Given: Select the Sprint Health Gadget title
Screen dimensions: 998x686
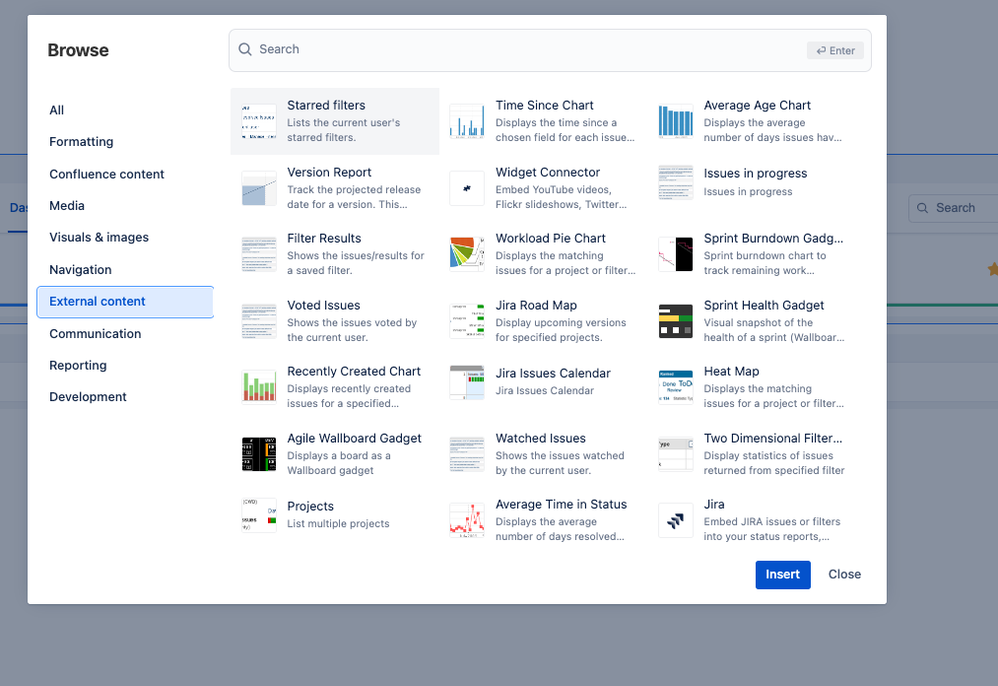Looking at the screenshot, I should click(764, 305).
